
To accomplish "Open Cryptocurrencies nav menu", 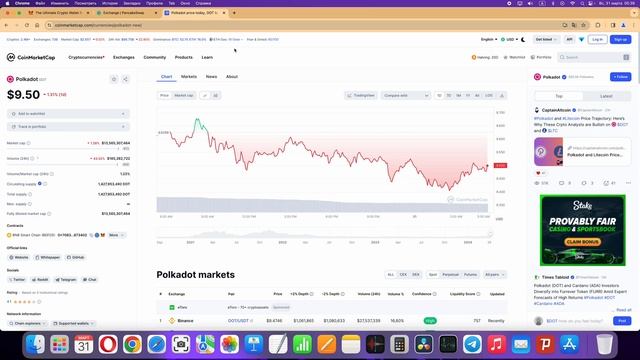I will point(87,58).
